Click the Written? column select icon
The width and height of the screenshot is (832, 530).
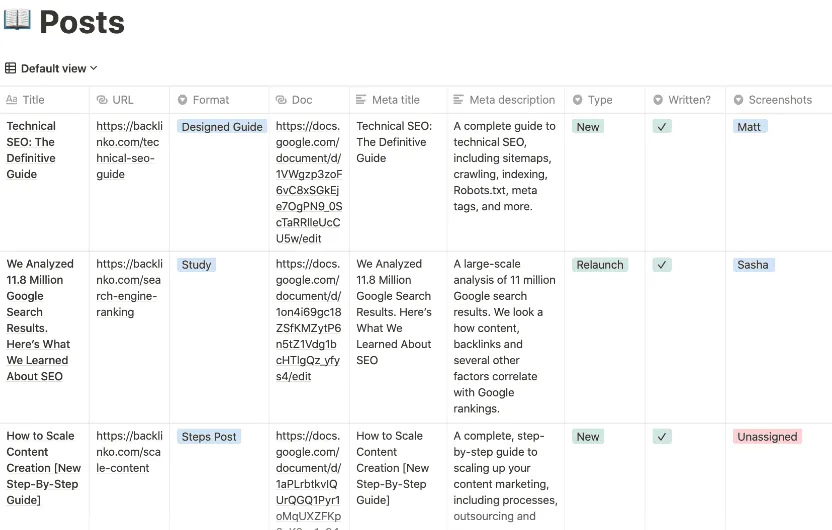(x=658, y=100)
